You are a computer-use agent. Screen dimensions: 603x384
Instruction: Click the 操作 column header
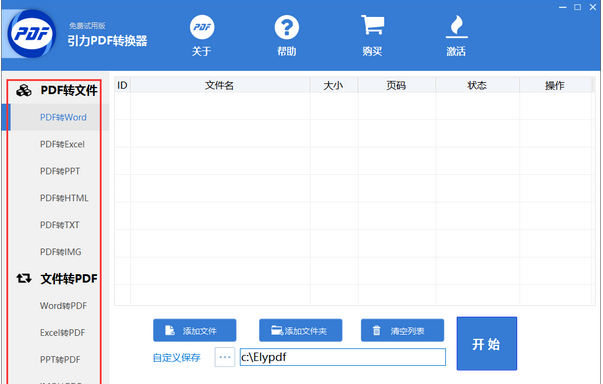coord(555,85)
